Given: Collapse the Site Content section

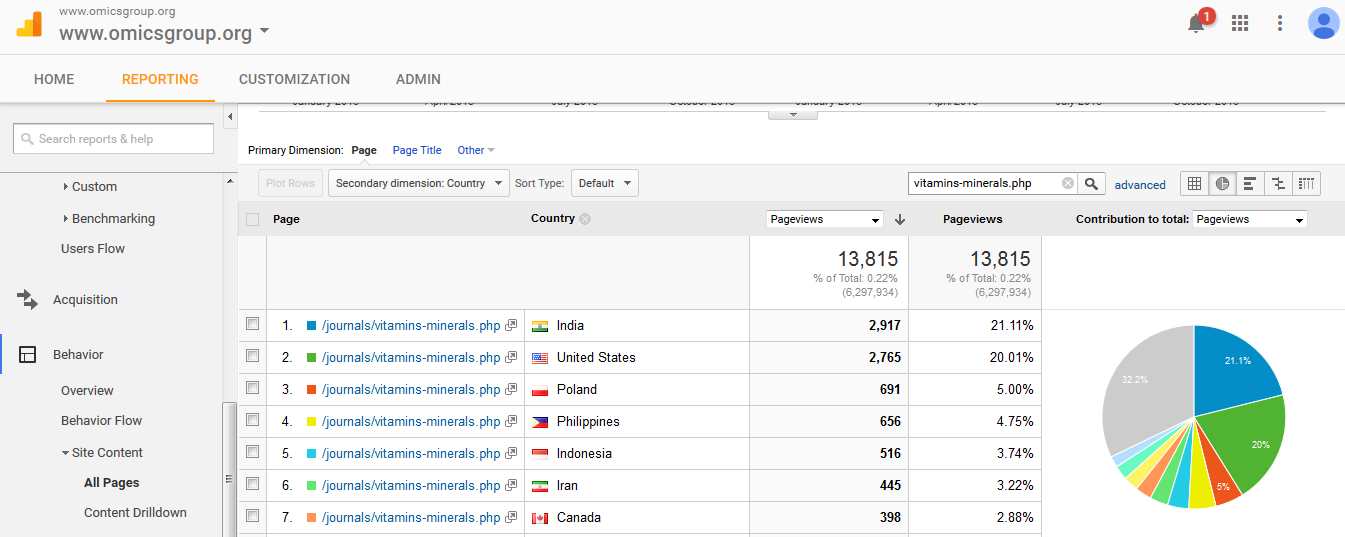Looking at the screenshot, I should point(101,452).
